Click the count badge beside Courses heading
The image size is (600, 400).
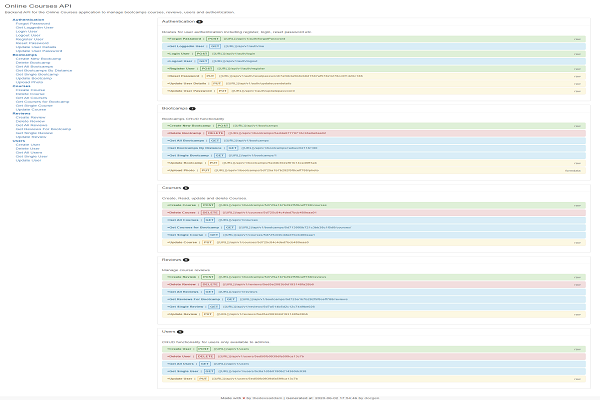186,187
